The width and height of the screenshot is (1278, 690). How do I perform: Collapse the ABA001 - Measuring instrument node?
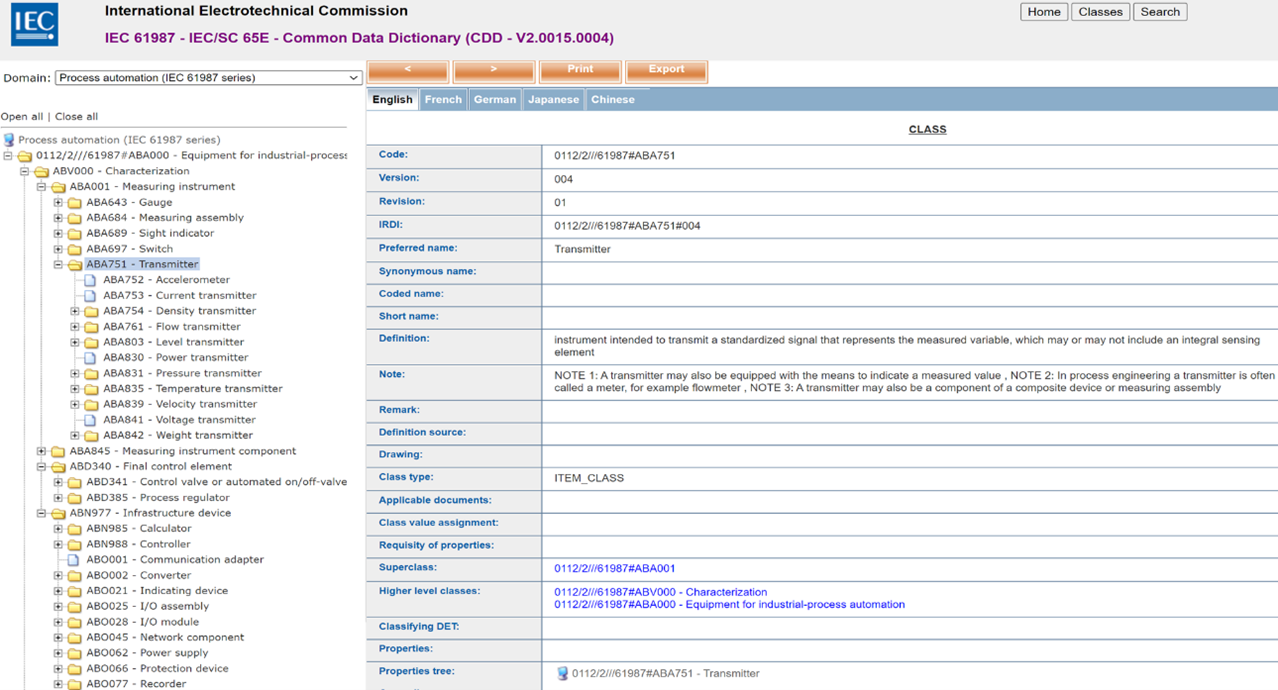point(41,187)
